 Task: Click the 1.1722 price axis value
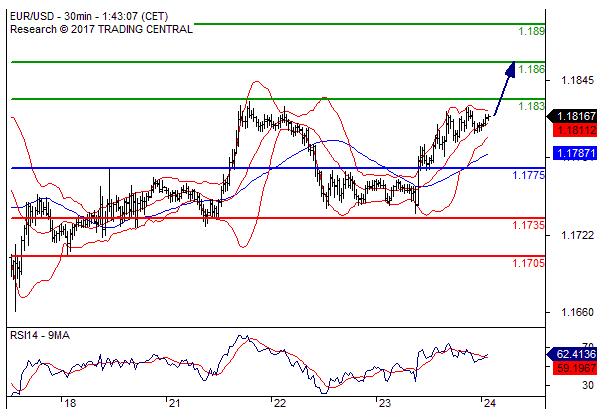coord(577,235)
